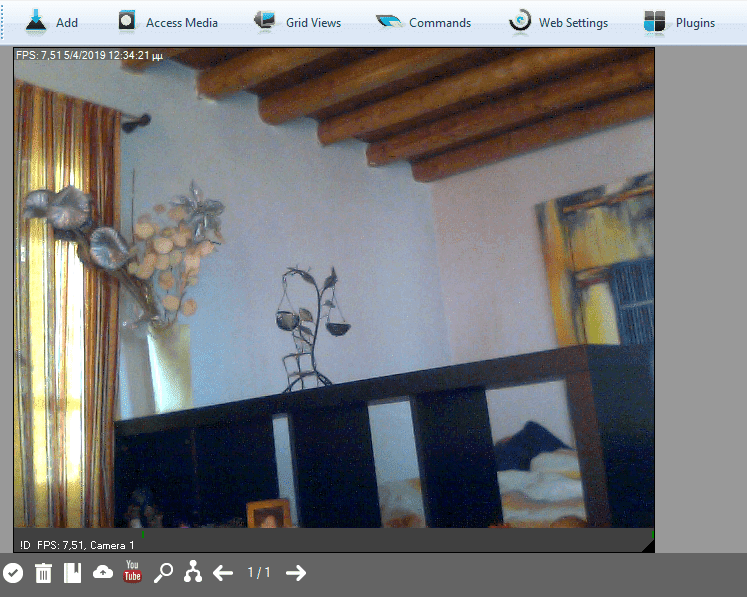Image resolution: width=747 pixels, height=597 pixels.
Task: Click the Plugins blocks icon
Action: point(654,22)
